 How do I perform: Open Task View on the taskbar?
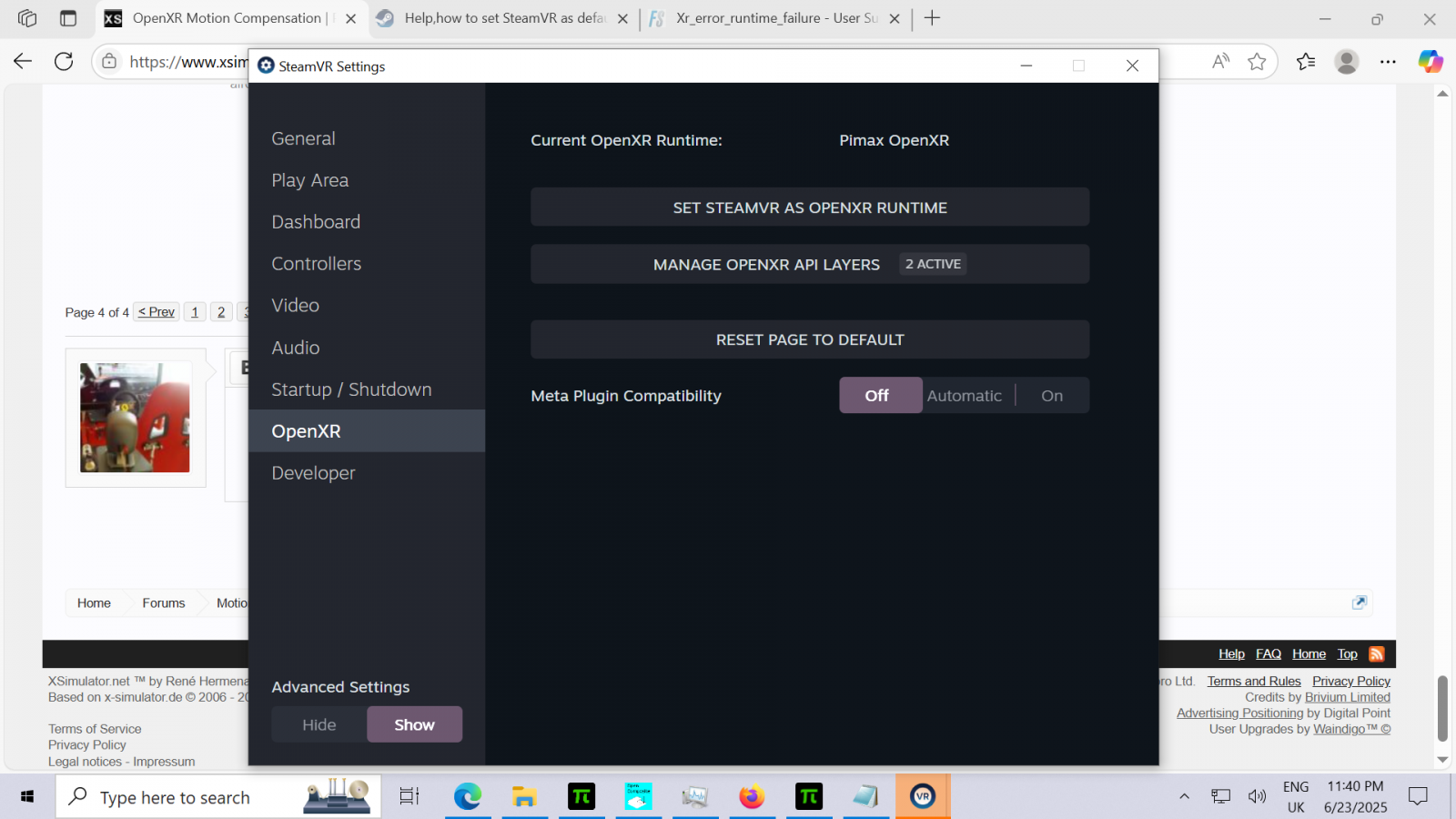409,797
